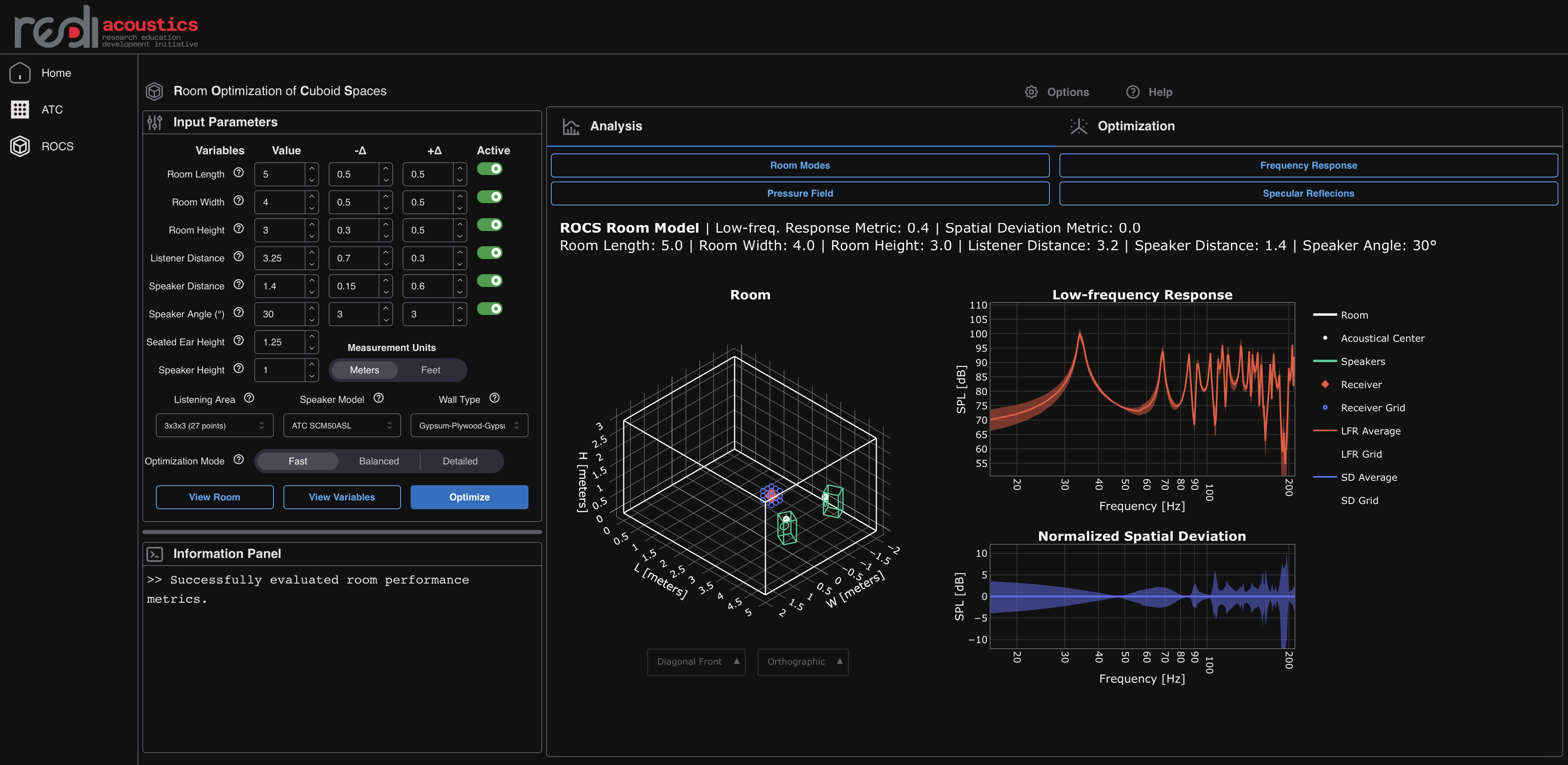Click the Pressure Field button
Viewport: 1568px width, 765px height.
[799, 193]
